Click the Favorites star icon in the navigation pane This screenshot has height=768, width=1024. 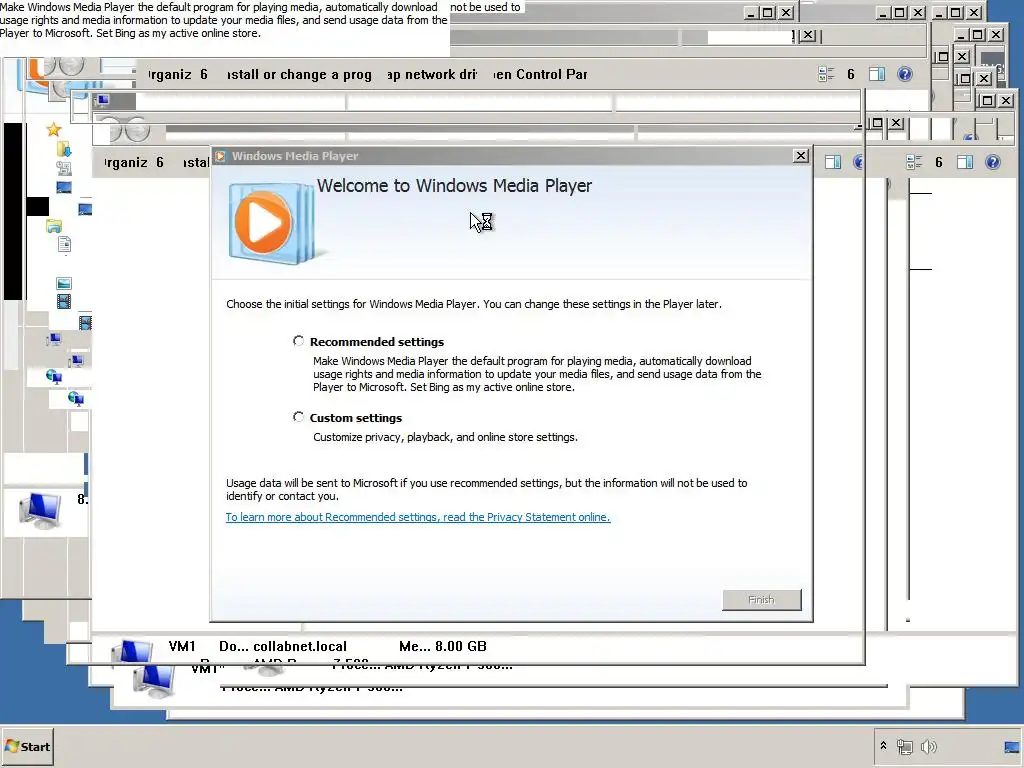tap(54, 129)
